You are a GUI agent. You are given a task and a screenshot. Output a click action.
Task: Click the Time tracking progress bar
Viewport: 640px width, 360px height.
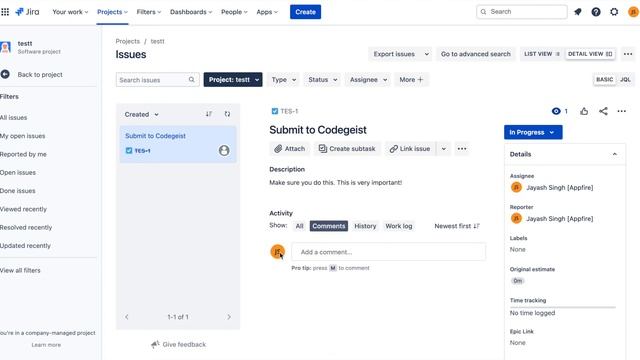[562, 307]
